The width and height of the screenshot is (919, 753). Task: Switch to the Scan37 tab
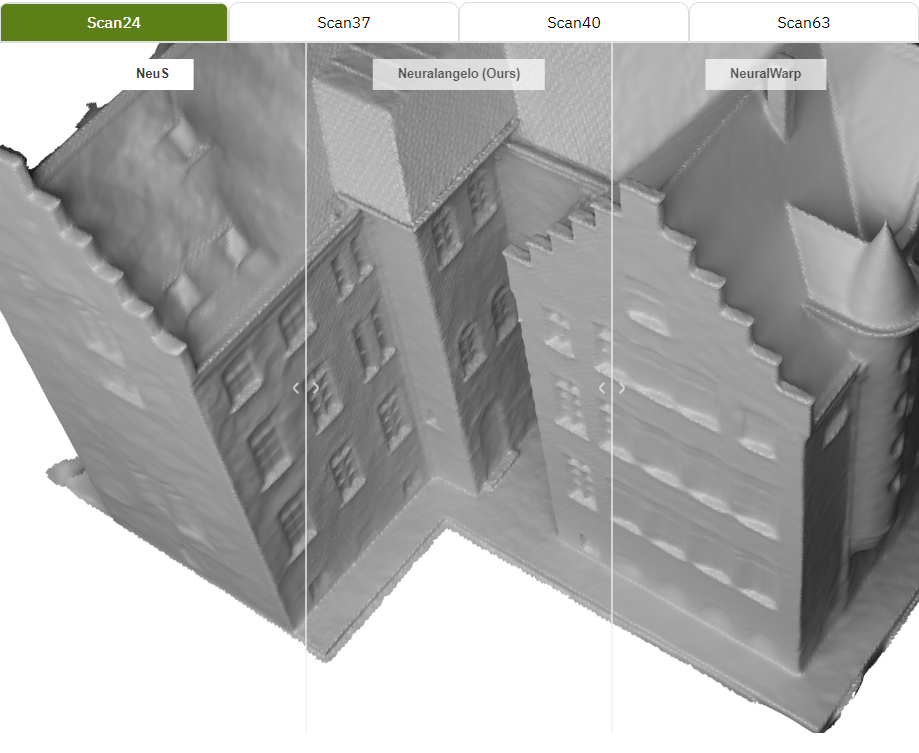click(x=343, y=22)
